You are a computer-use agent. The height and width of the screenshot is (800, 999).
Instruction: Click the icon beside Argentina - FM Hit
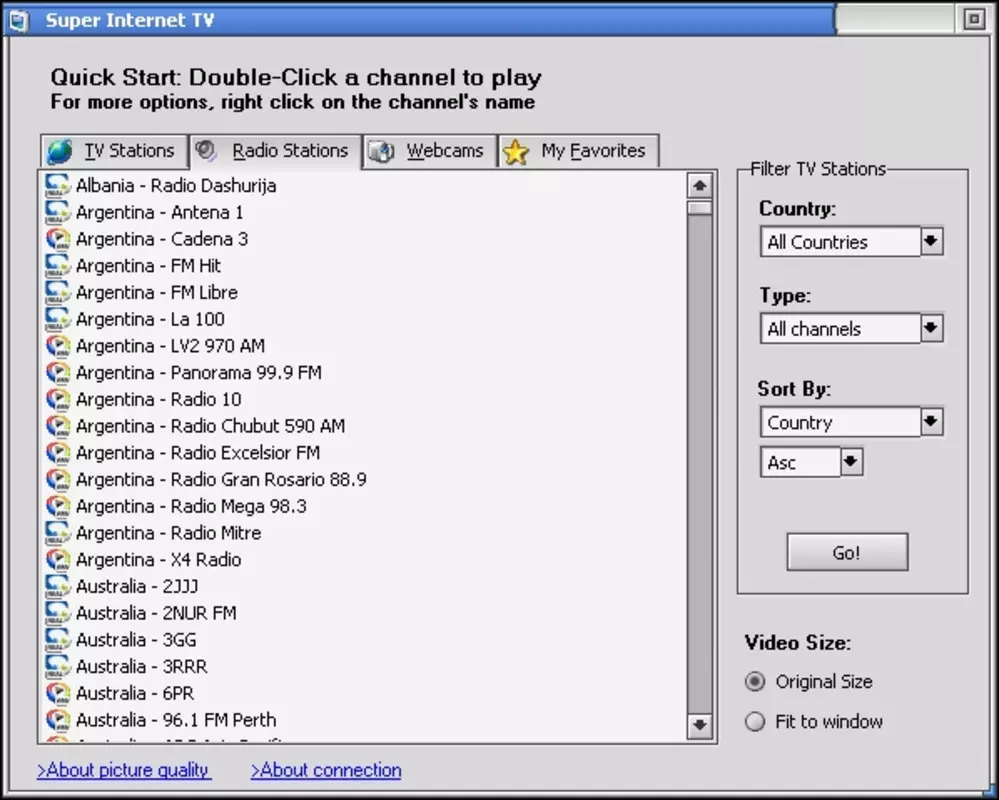point(57,266)
